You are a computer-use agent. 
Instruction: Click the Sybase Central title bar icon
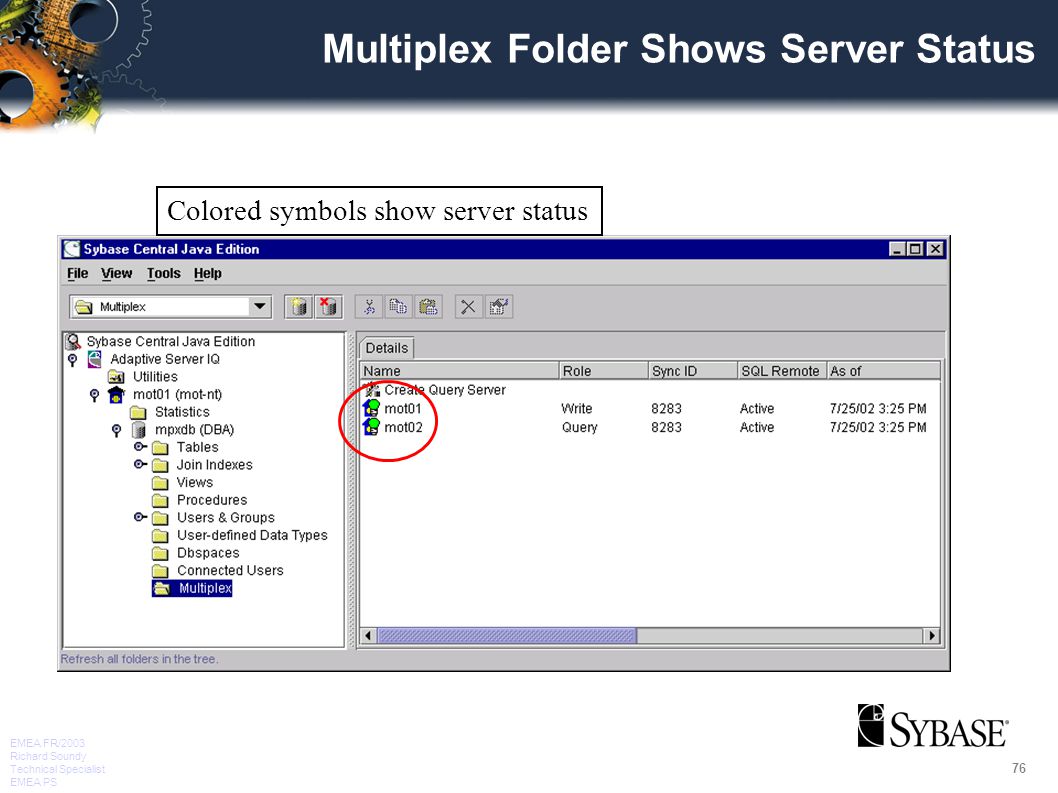[72, 249]
